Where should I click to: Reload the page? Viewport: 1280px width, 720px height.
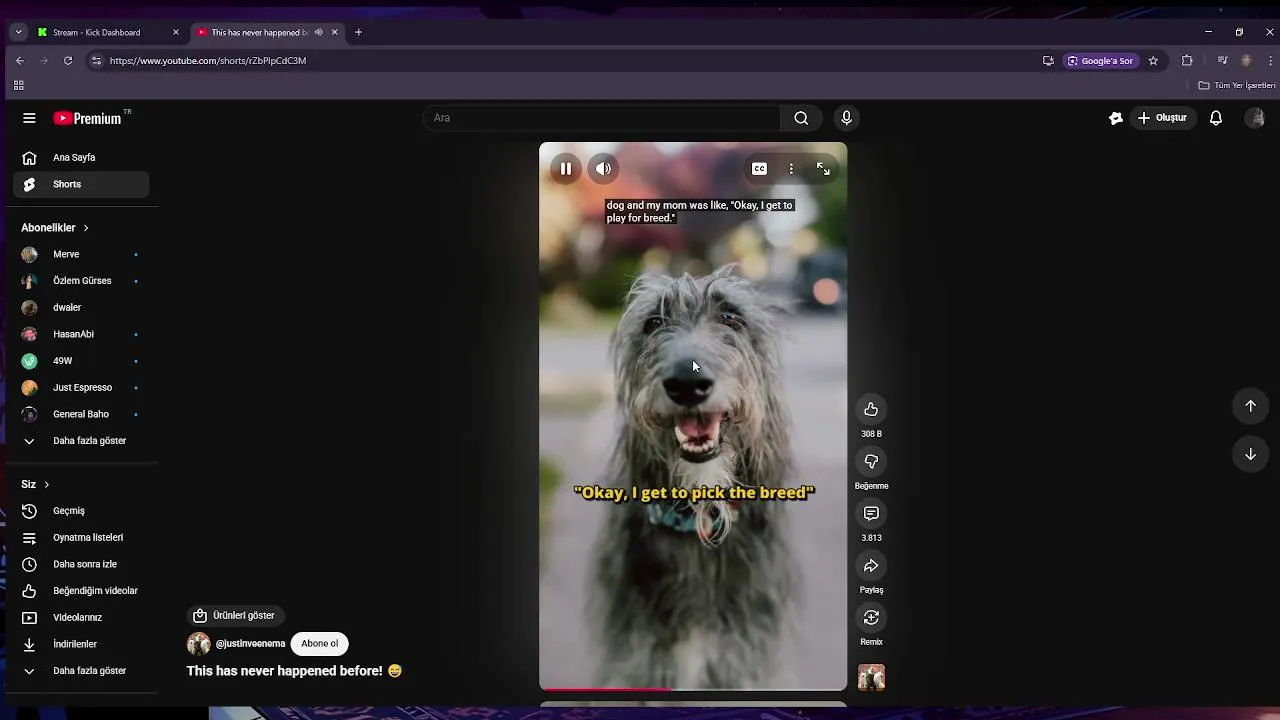pyautogui.click(x=68, y=60)
